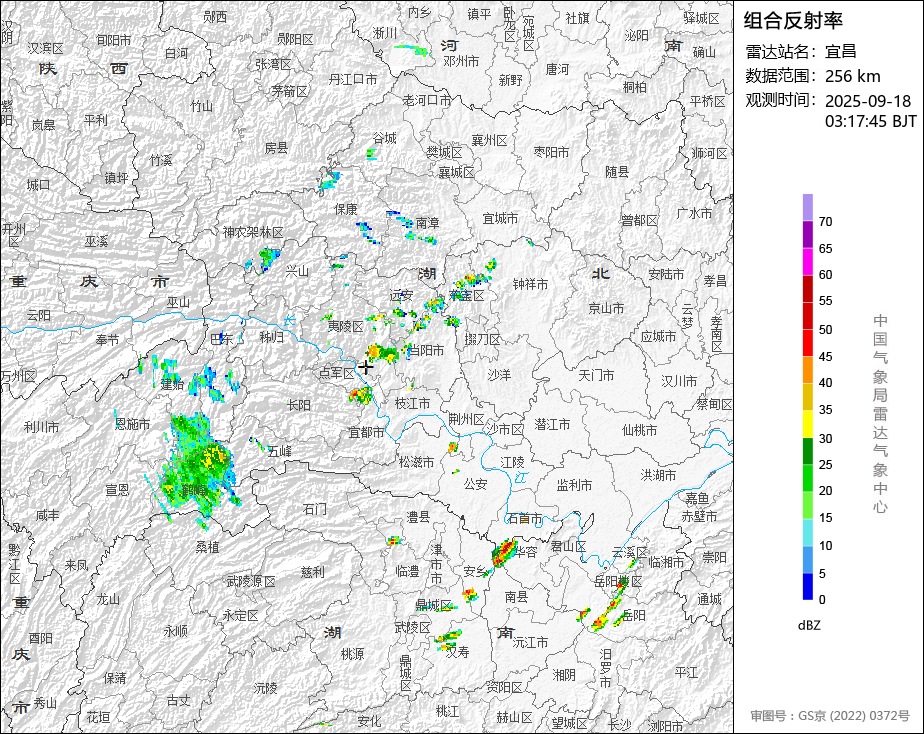
Task: Click the 恩施市 map label
Action: tap(133, 424)
